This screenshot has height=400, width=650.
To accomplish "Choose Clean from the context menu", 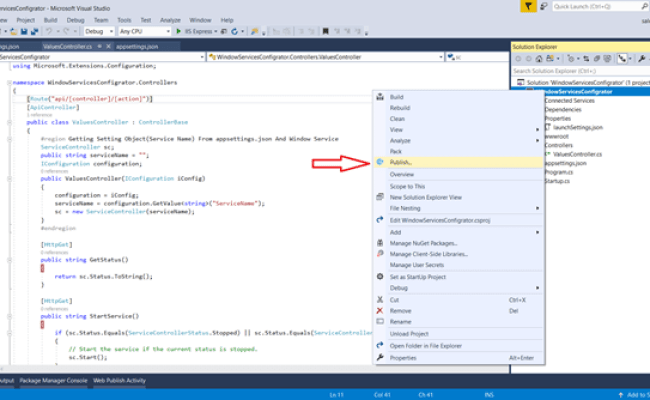I will pos(458,119).
